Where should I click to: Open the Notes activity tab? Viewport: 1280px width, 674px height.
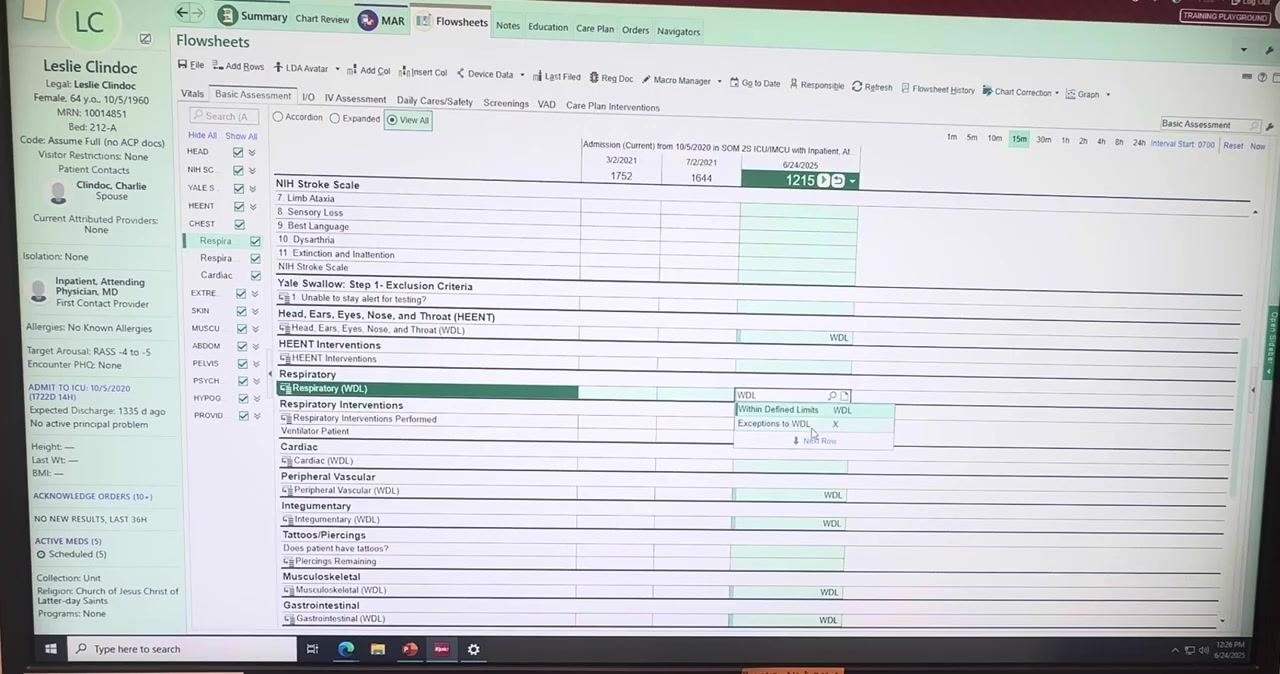(x=508, y=26)
